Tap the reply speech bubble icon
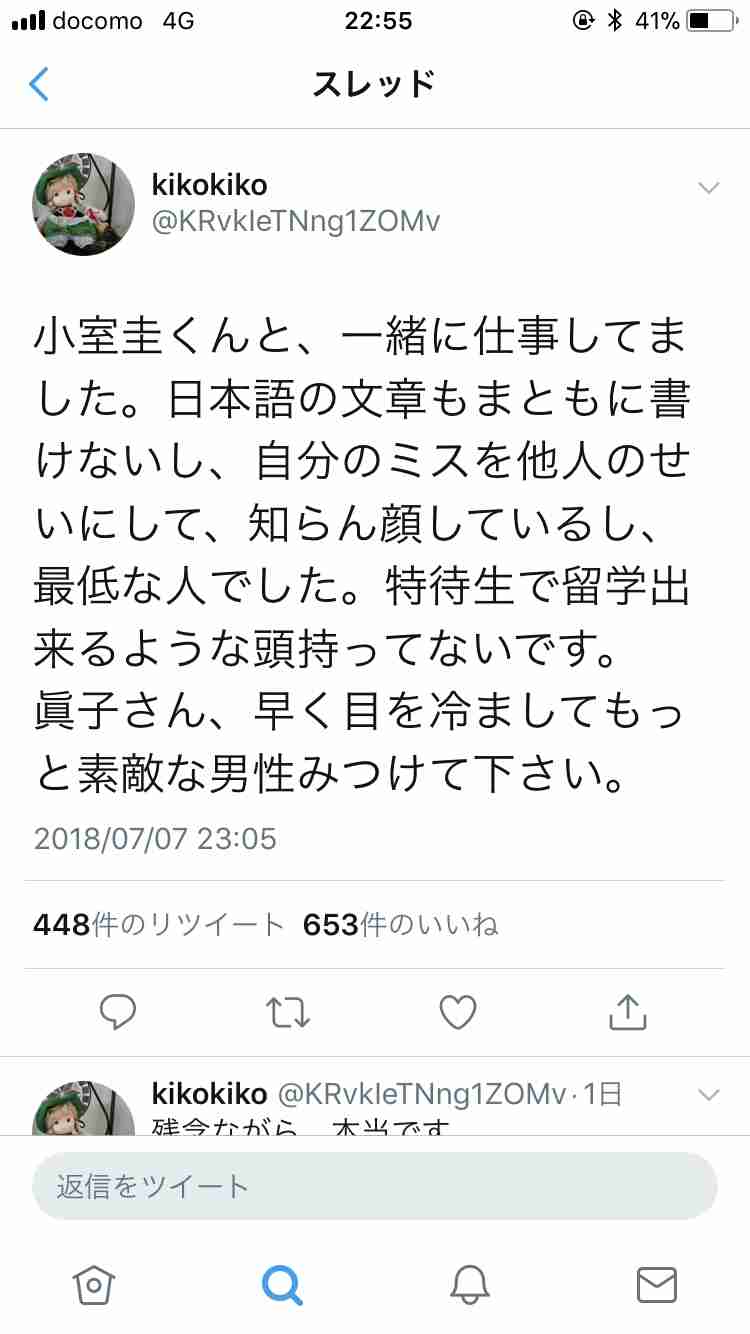The width and height of the screenshot is (750, 1334). [x=118, y=1012]
